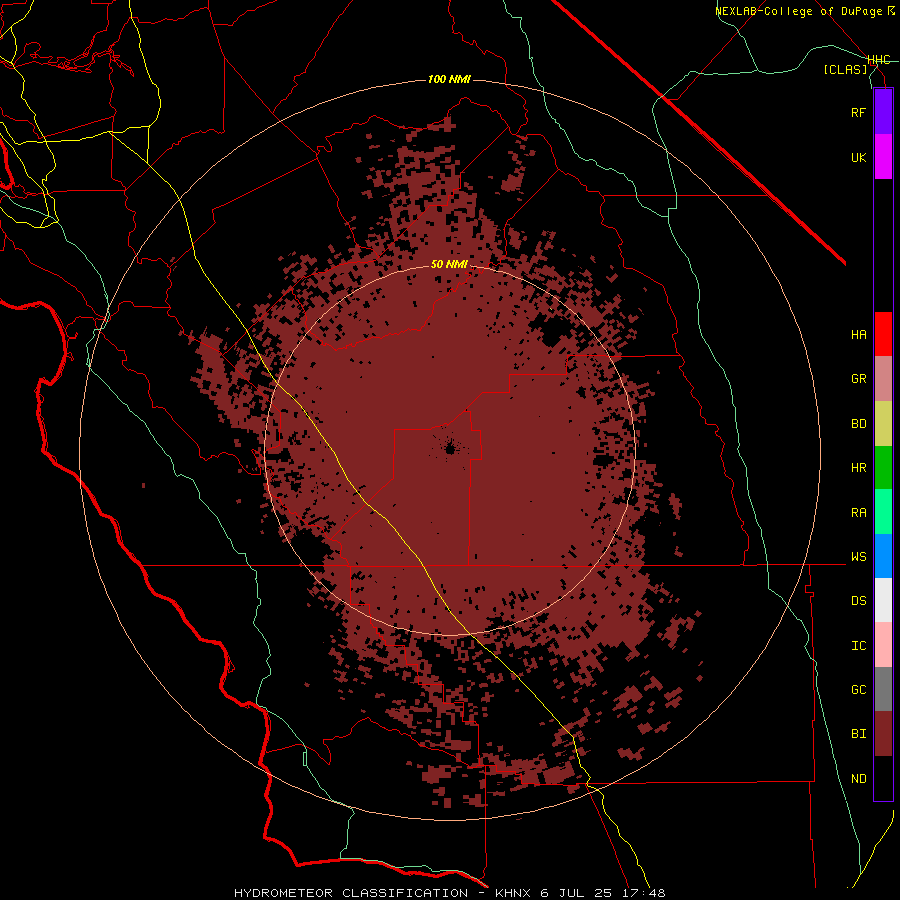The height and width of the screenshot is (900, 900).
Task: Click the GR pink legend swatch
Action: coord(883,379)
